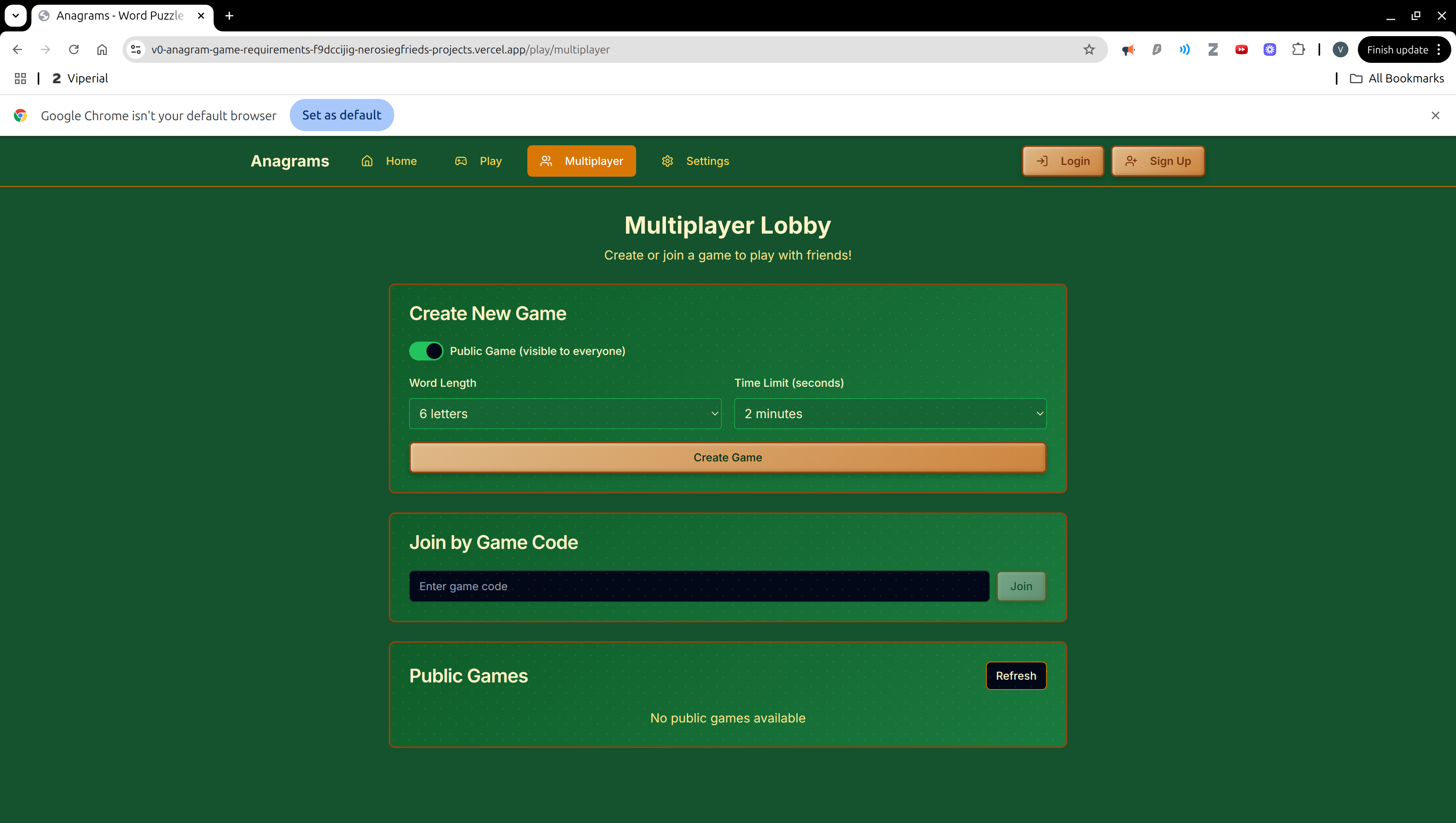Go to the Home nav item

pyautogui.click(x=390, y=161)
